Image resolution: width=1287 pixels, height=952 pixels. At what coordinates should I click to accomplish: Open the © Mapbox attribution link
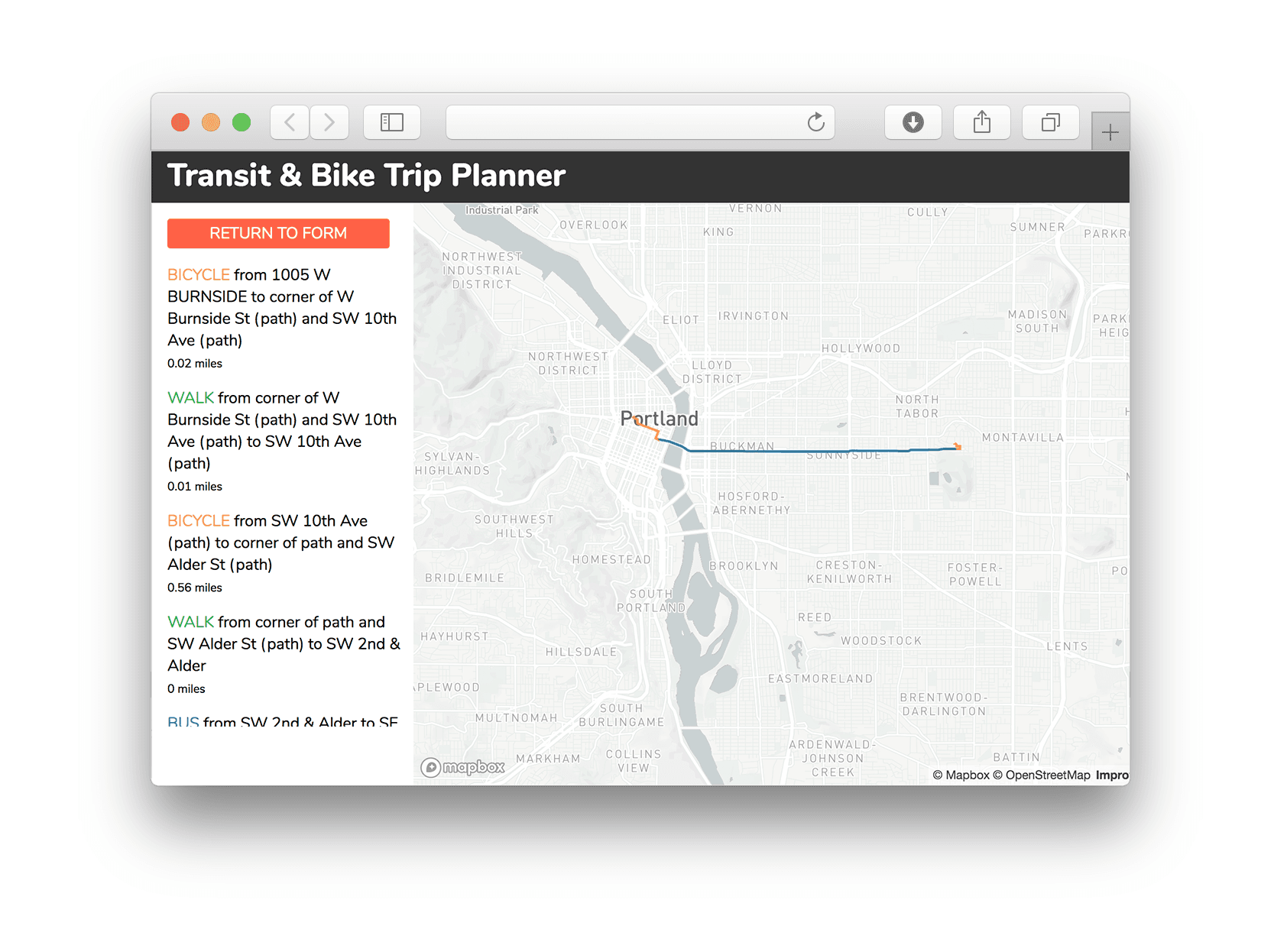(x=961, y=775)
